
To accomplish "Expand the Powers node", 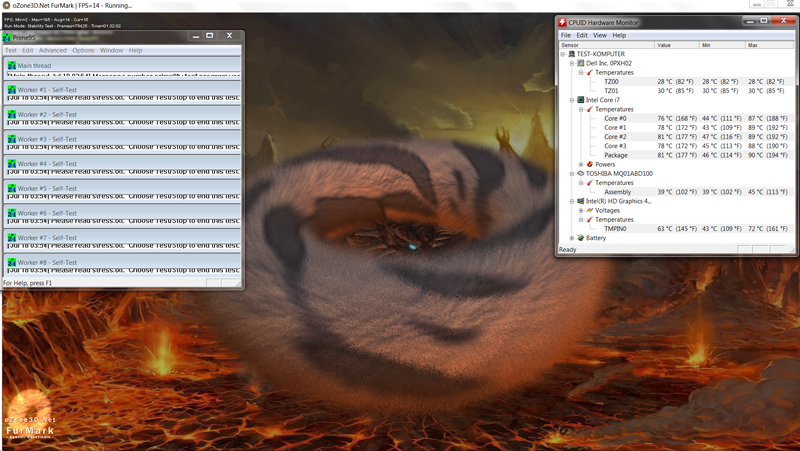I will pos(581,164).
